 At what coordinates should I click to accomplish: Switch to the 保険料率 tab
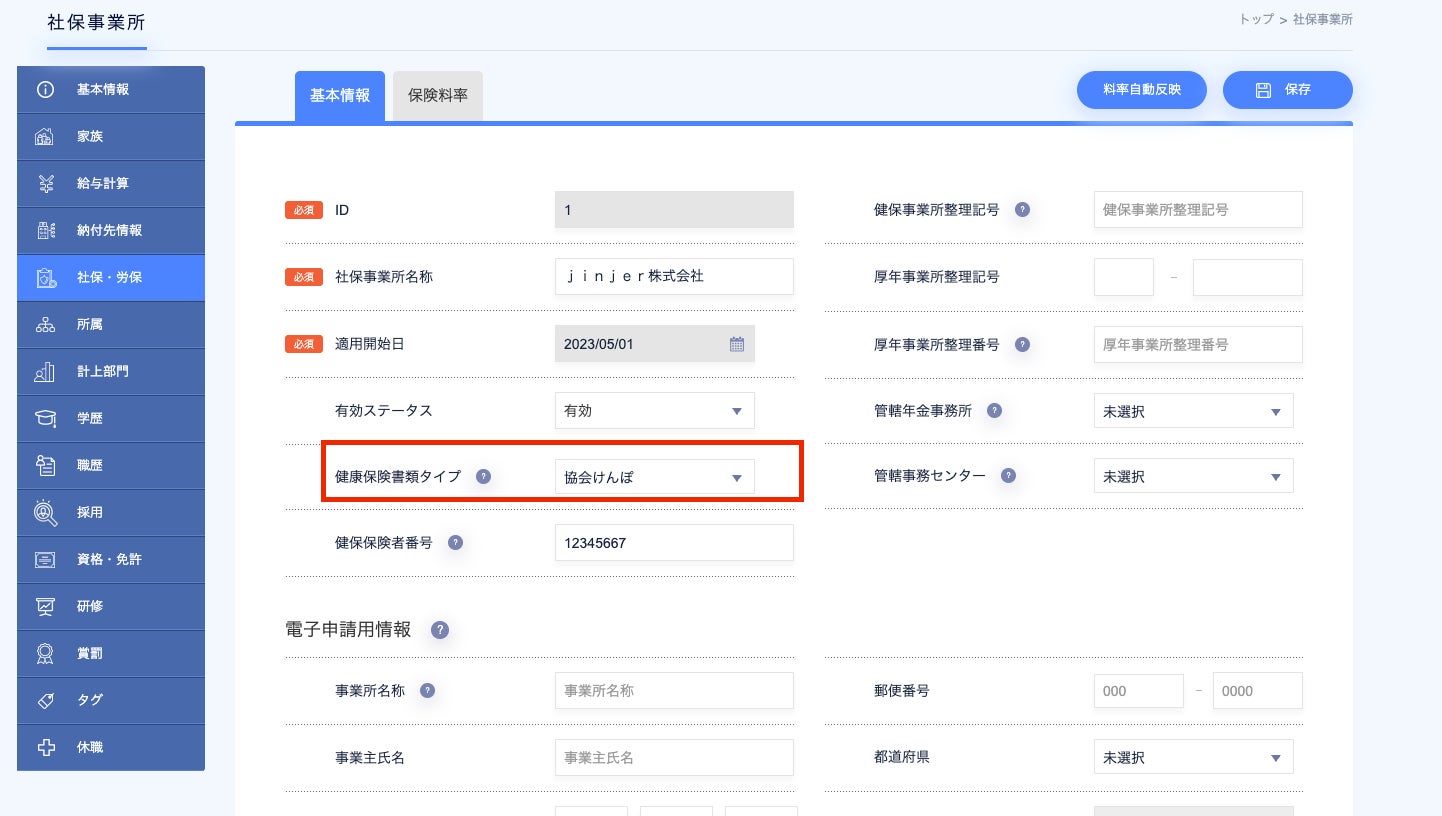pos(438,96)
